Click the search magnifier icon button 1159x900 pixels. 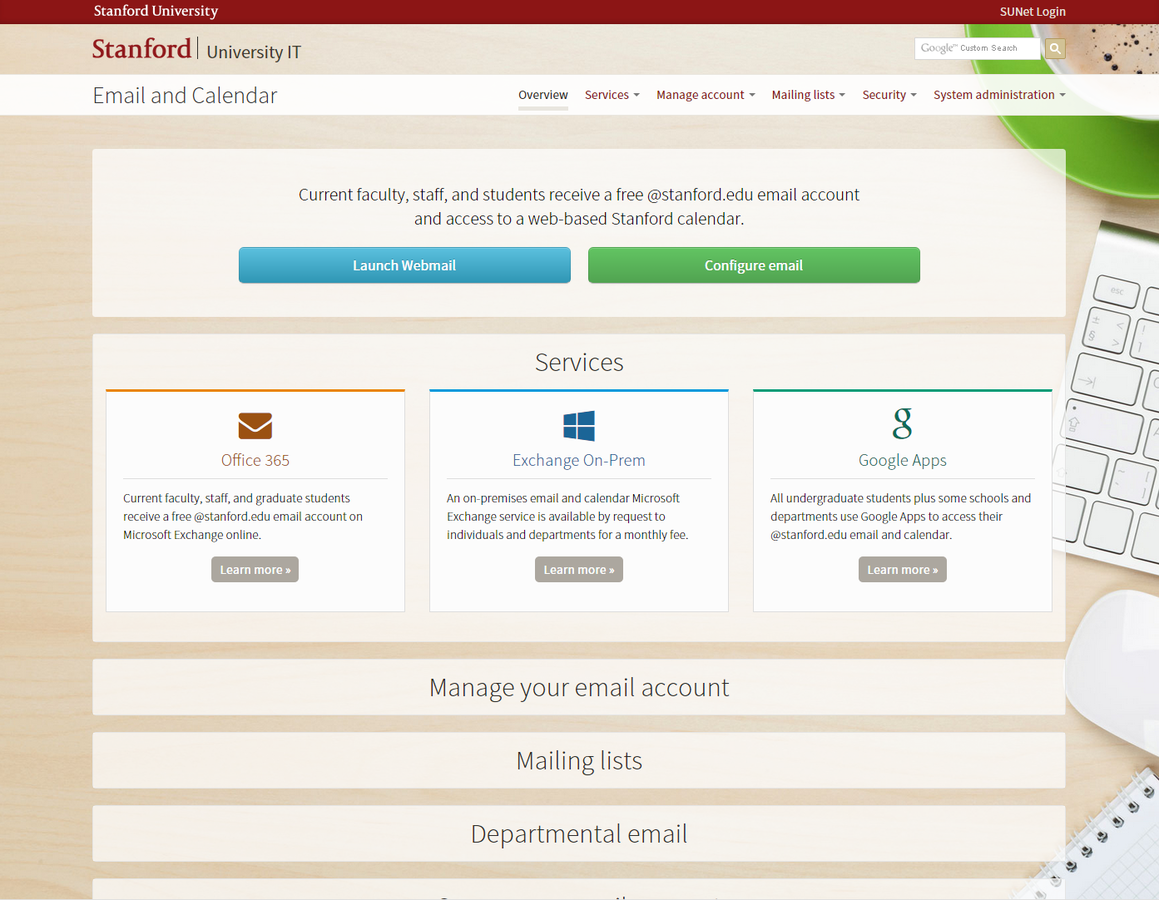tap(1055, 48)
